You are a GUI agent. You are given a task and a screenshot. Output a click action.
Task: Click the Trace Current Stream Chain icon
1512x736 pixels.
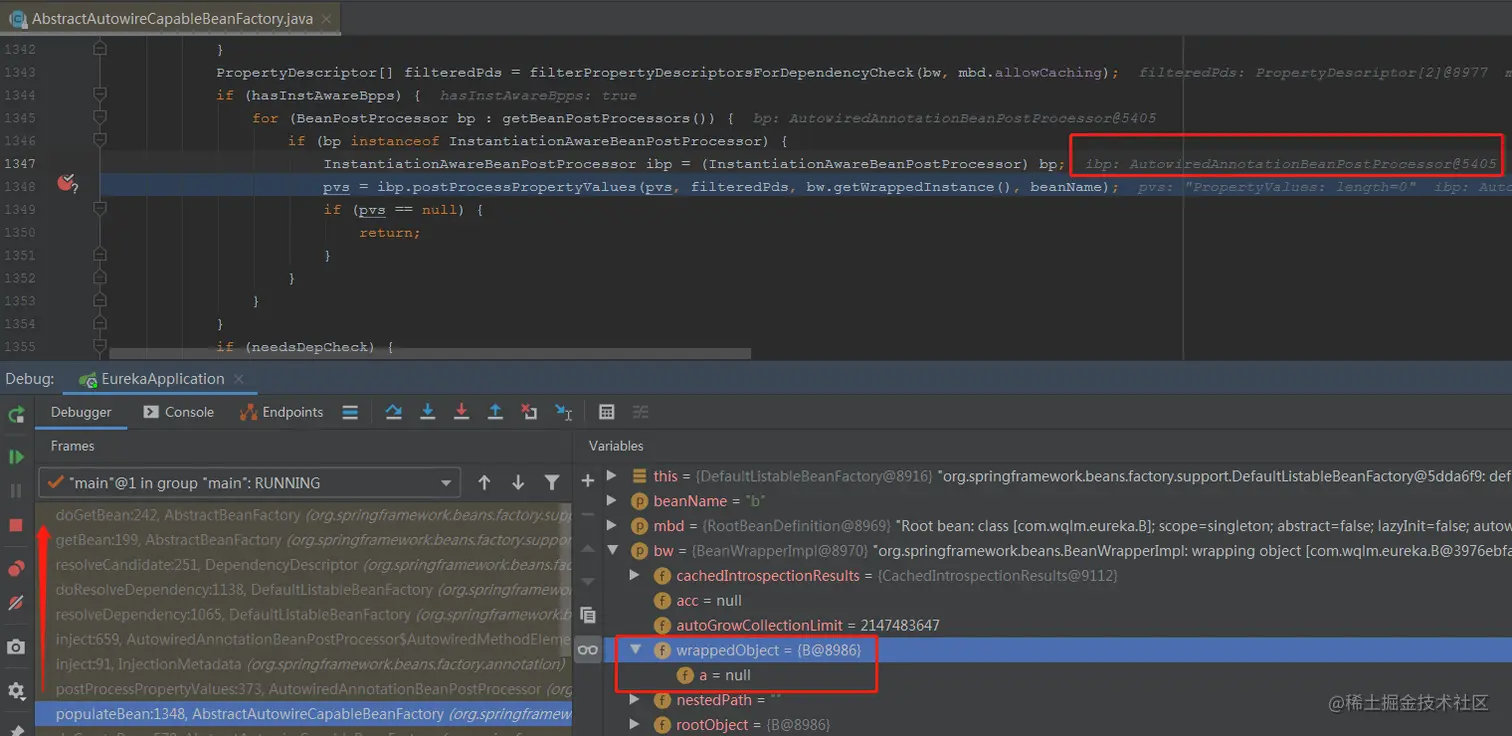[x=640, y=412]
